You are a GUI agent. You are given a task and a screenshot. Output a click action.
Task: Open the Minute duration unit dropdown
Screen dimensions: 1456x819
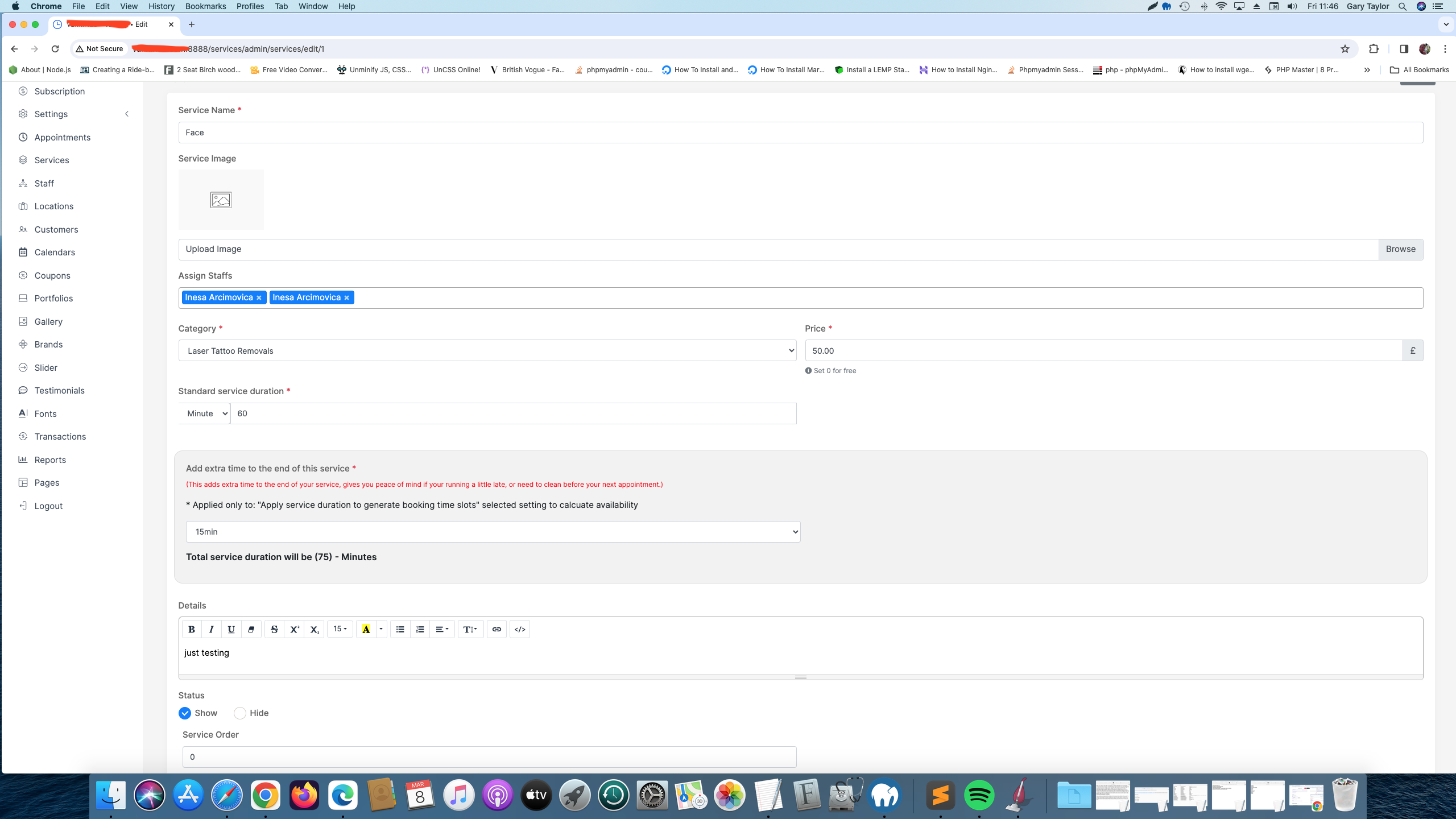[204, 413]
